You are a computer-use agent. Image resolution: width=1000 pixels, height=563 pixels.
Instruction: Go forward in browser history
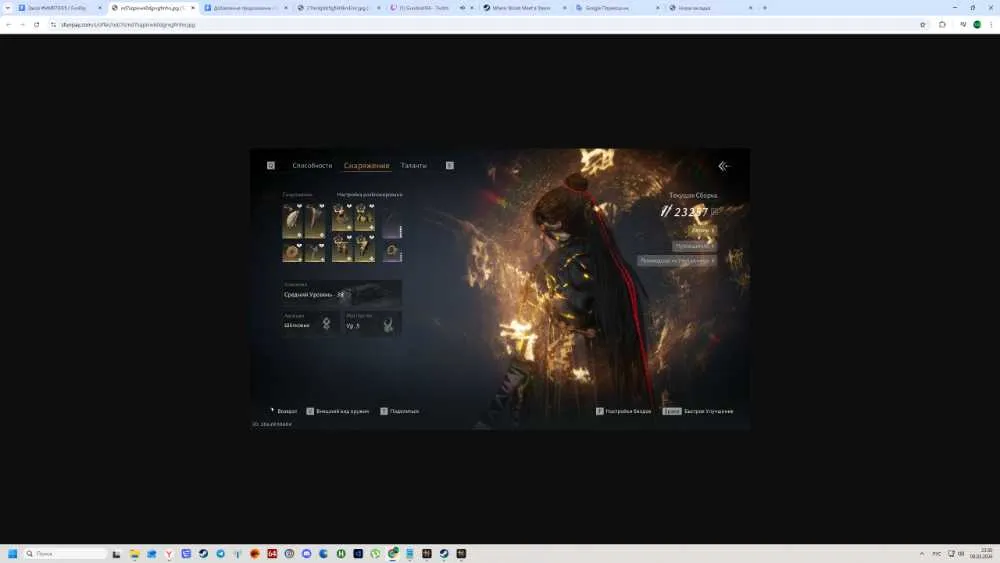[22, 25]
